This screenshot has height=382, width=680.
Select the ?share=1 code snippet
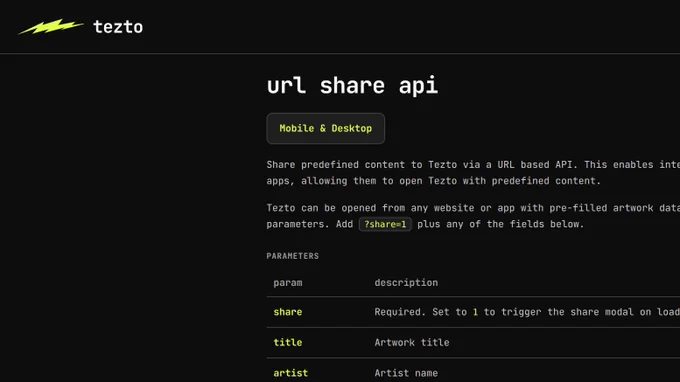click(x=385, y=224)
